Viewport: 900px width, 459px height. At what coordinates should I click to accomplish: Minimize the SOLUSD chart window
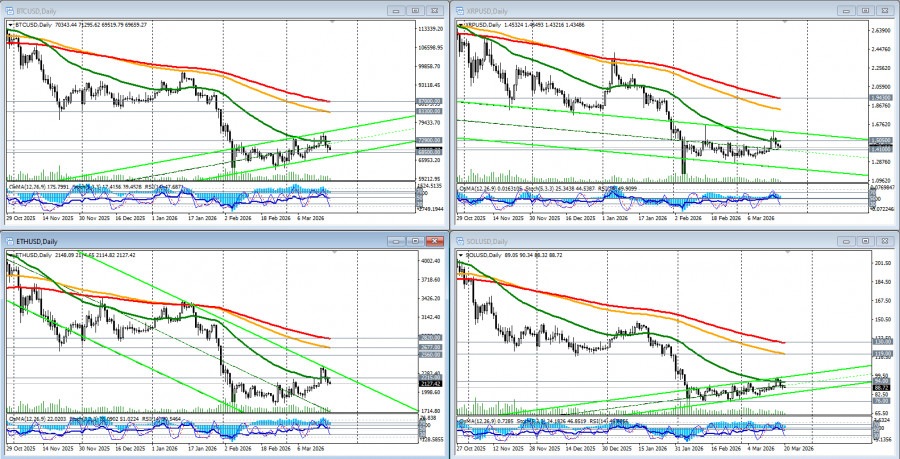tap(846, 241)
